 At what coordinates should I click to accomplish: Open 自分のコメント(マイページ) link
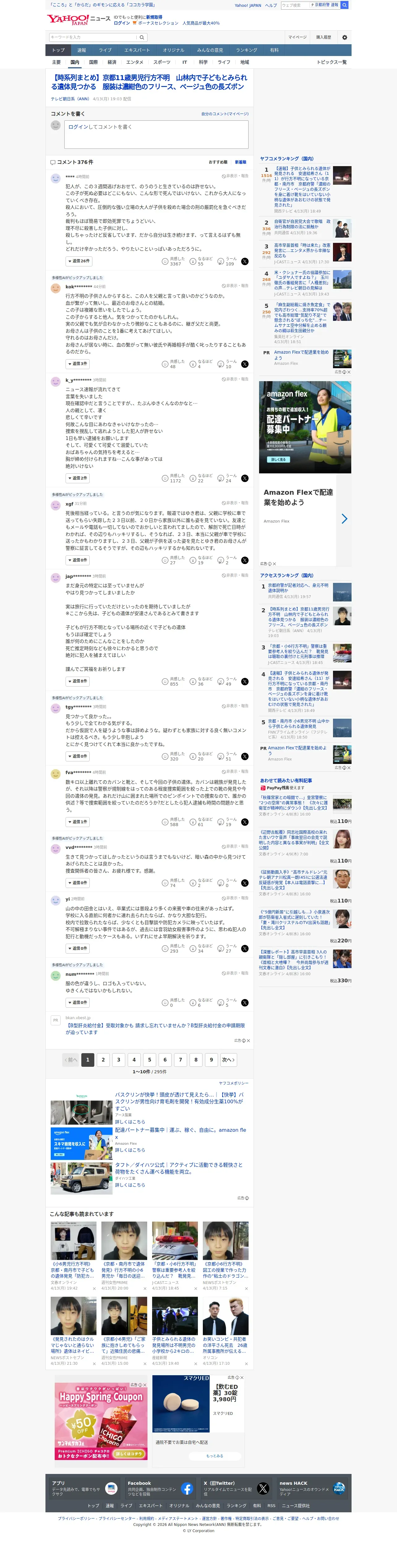coord(225,114)
